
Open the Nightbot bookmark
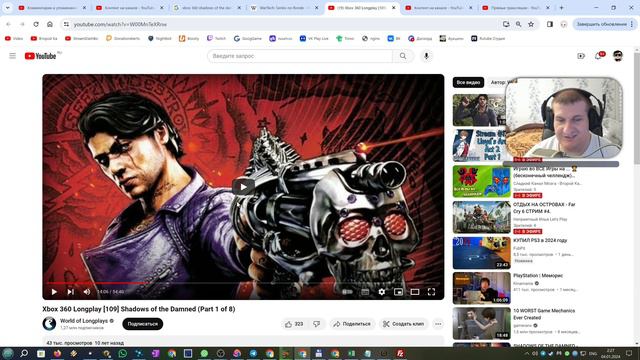(x=160, y=38)
